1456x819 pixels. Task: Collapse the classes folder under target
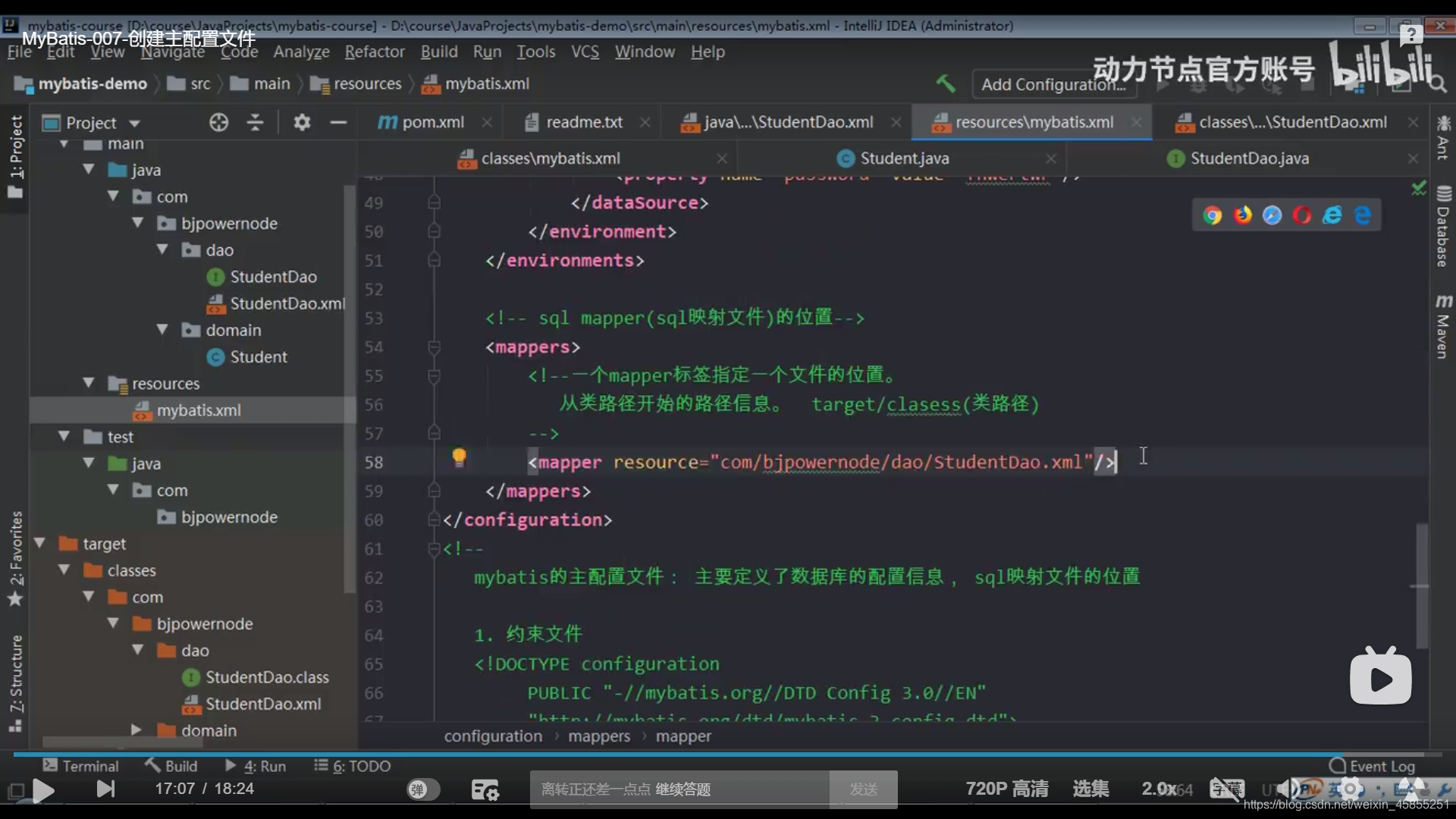(x=64, y=570)
